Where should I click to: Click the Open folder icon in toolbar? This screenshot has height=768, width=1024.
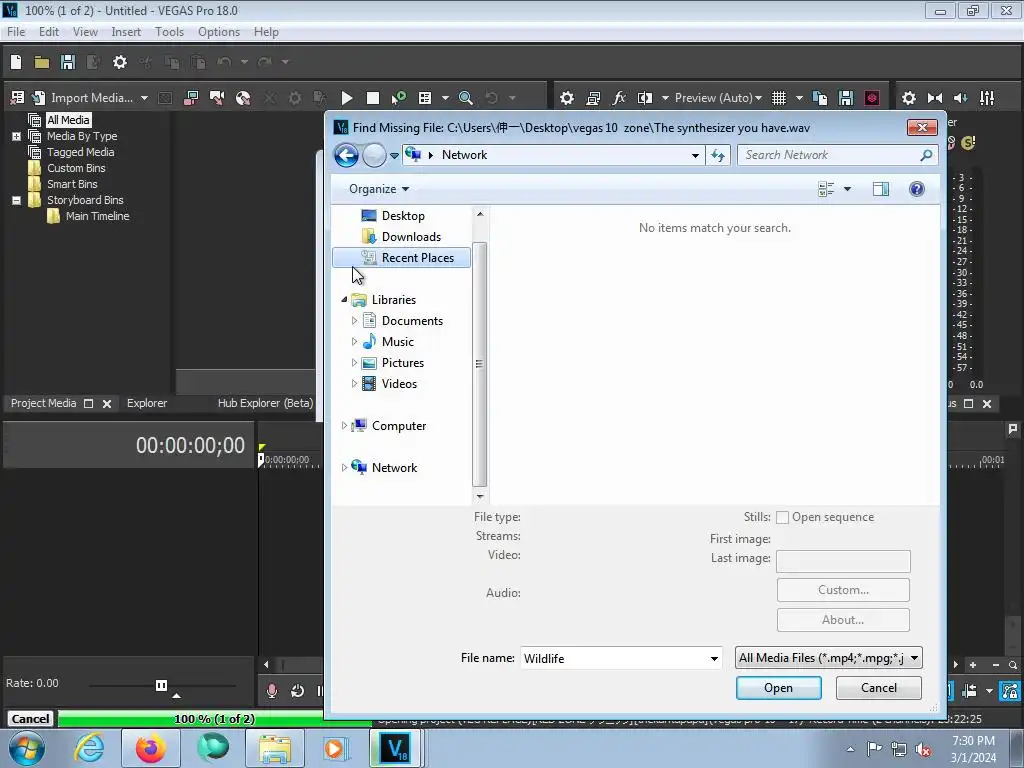coord(42,62)
